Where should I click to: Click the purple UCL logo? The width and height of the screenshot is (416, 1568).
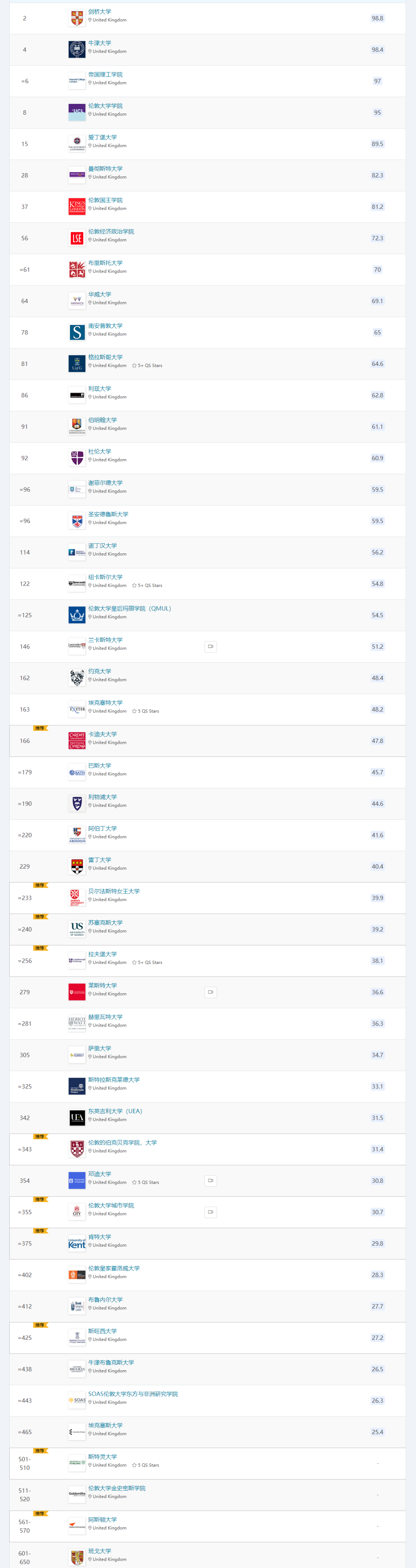[x=77, y=113]
